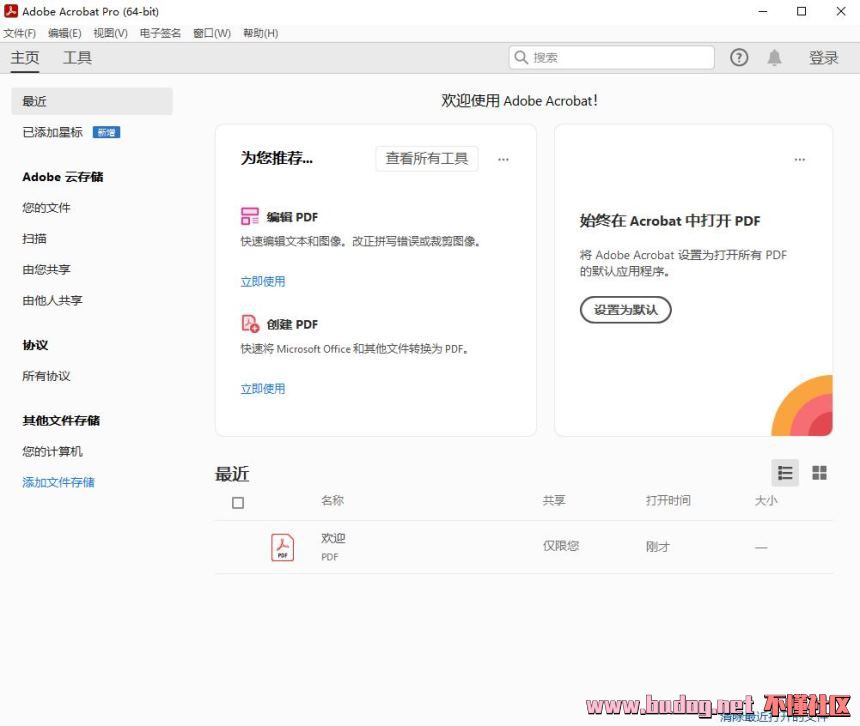Click the 创建 PDF tool title

tap(292, 325)
